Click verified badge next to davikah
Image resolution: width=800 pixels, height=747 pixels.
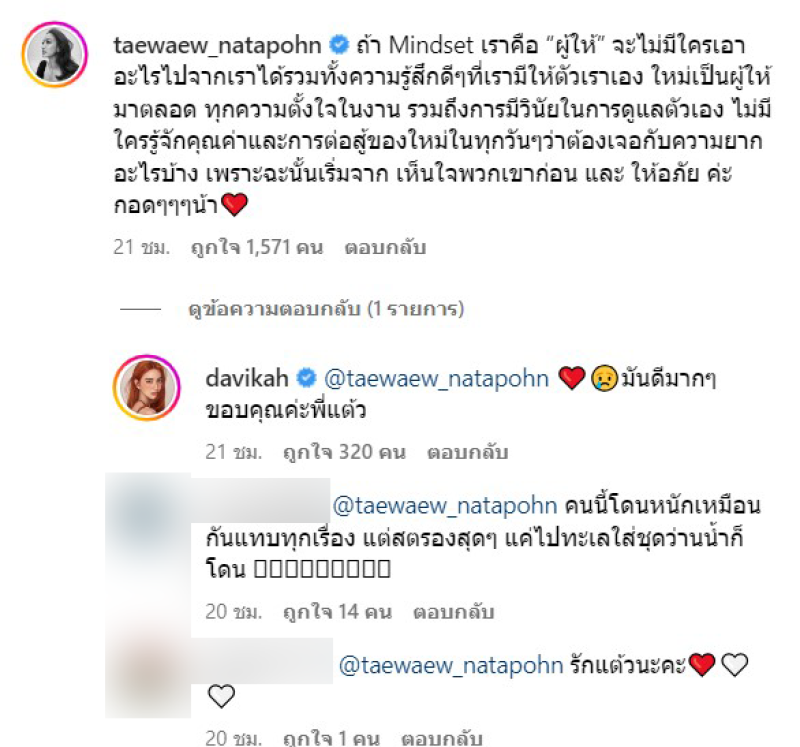click(x=306, y=378)
